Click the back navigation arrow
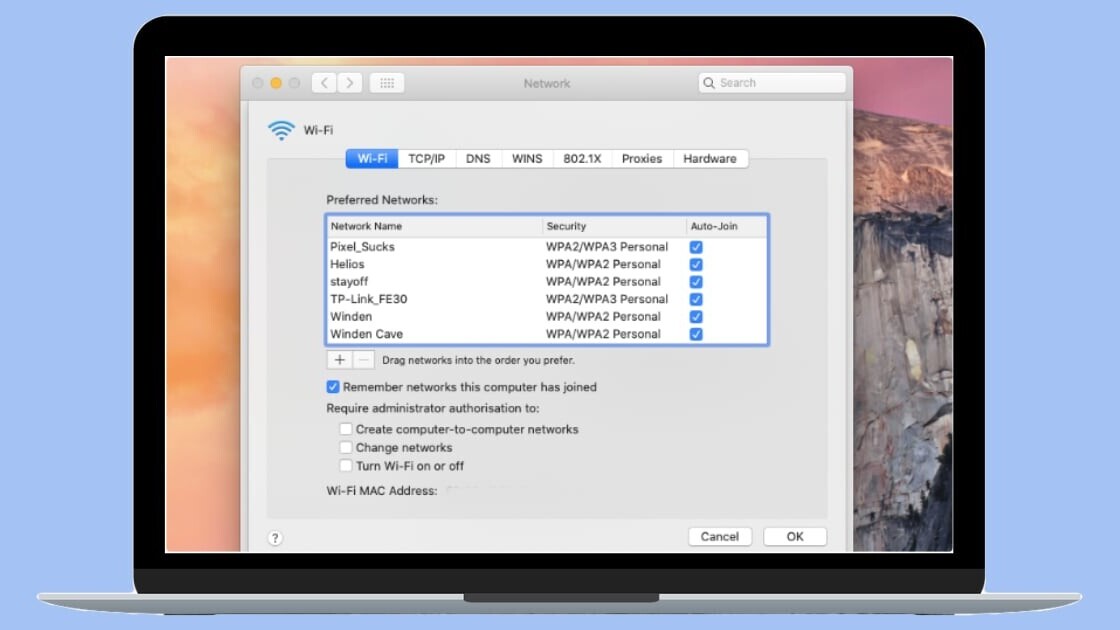 324,83
